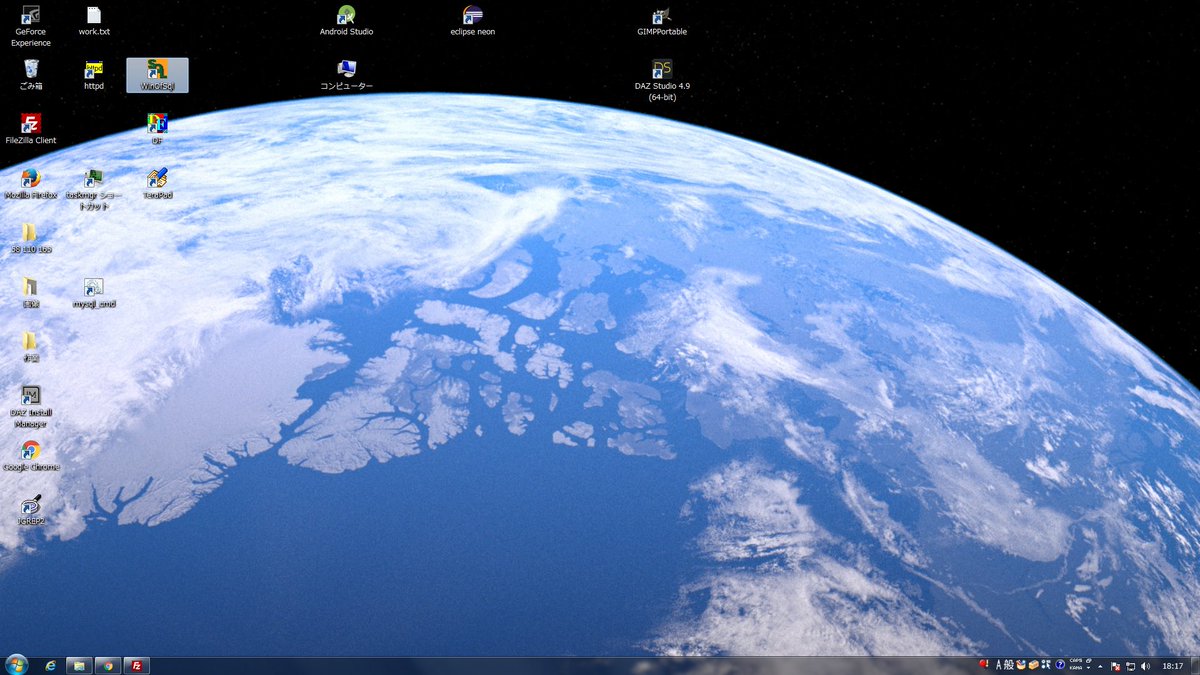Launch the Android Studio shortcut
This screenshot has height=675, width=1200.
pos(346,21)
